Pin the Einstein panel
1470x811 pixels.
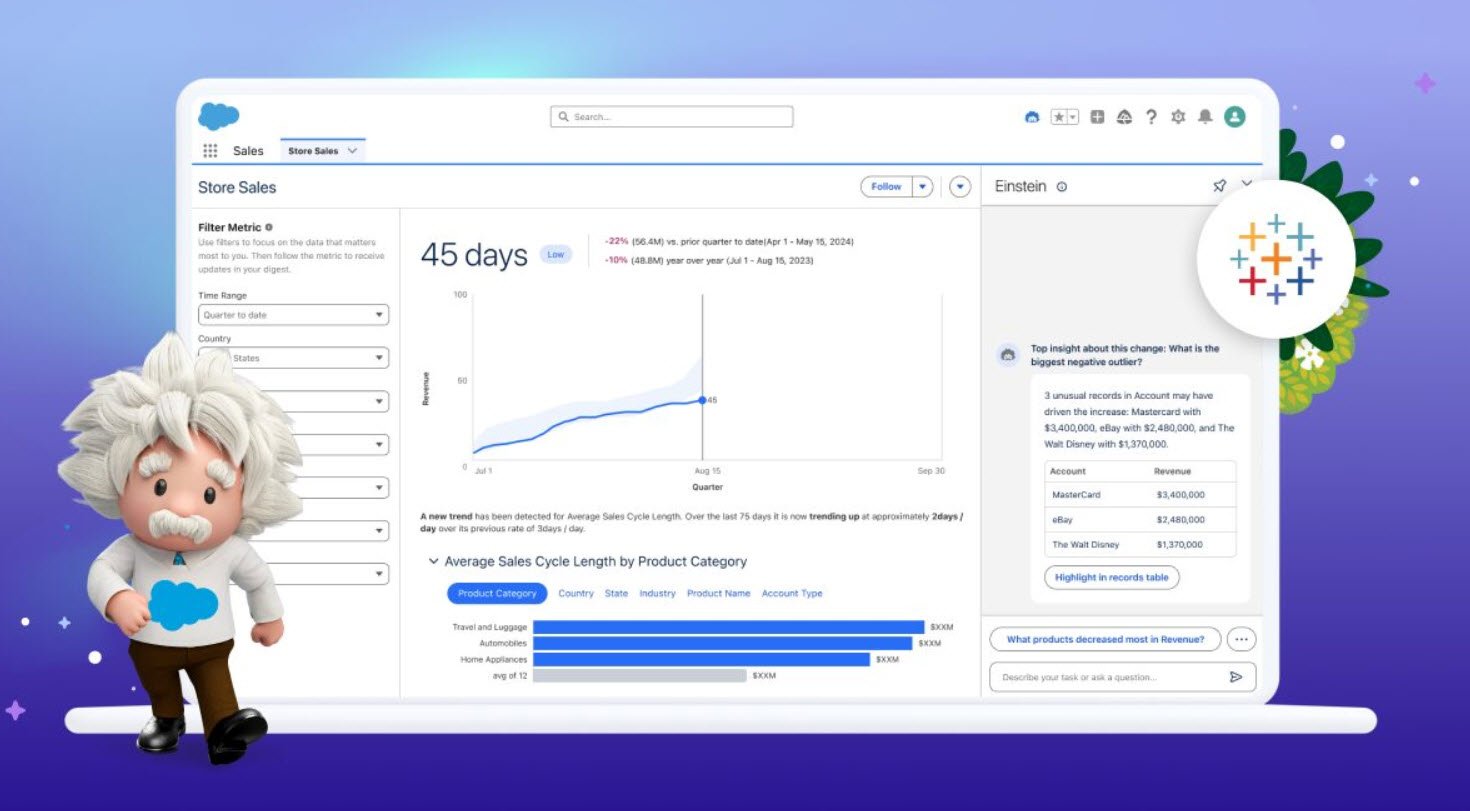pyautogui.click(x=1219, y=186)
